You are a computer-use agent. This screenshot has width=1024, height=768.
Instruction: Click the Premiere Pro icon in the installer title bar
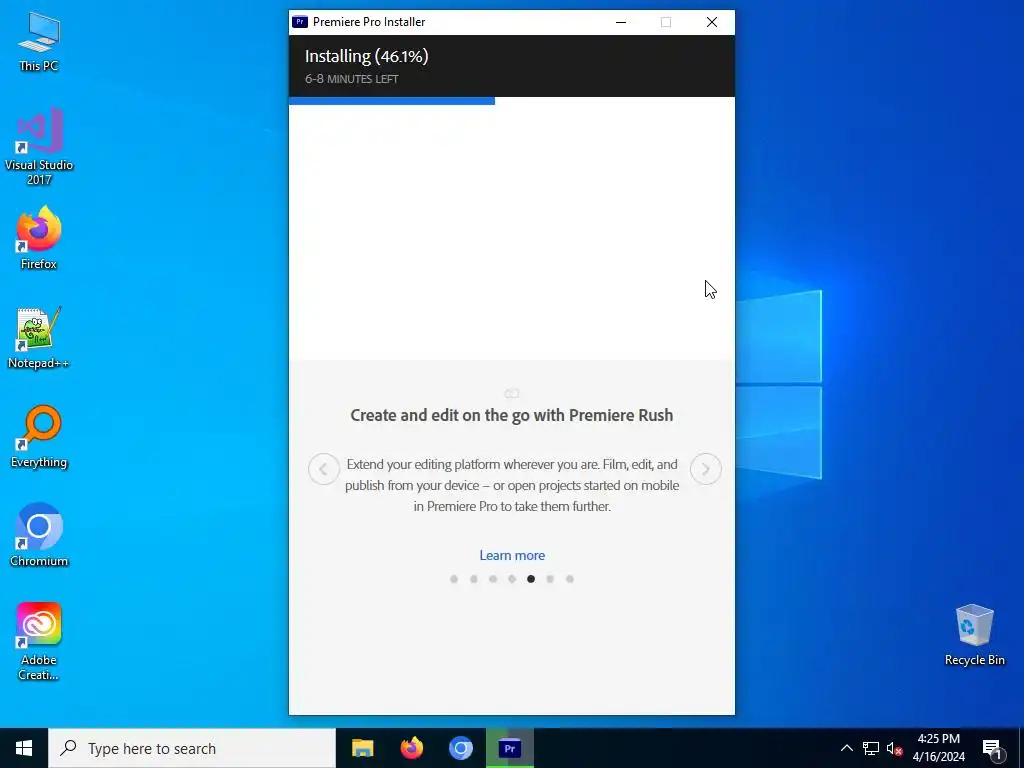300,22
